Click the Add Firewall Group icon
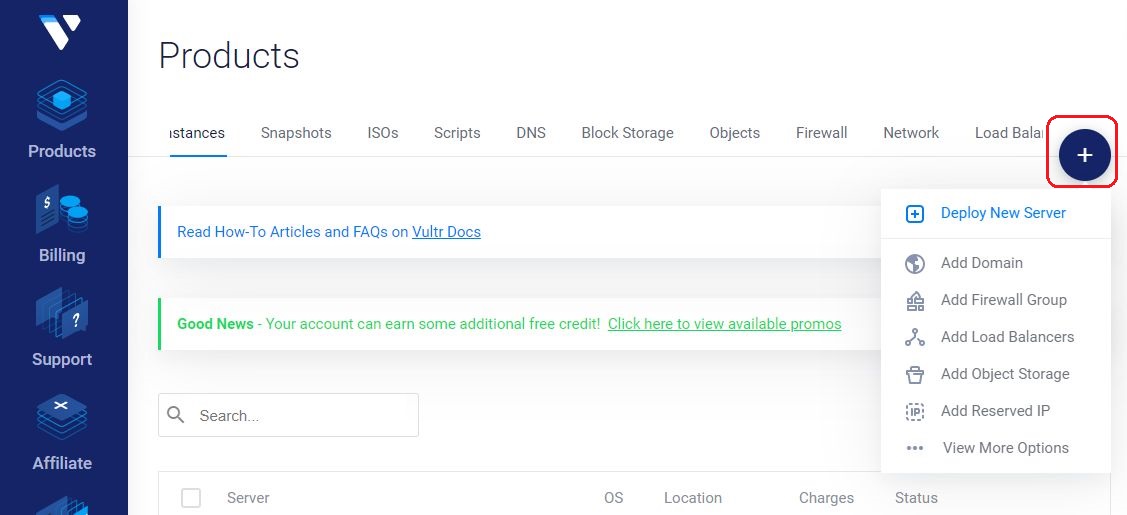The image size is (1127, 515). pos(914,301)
